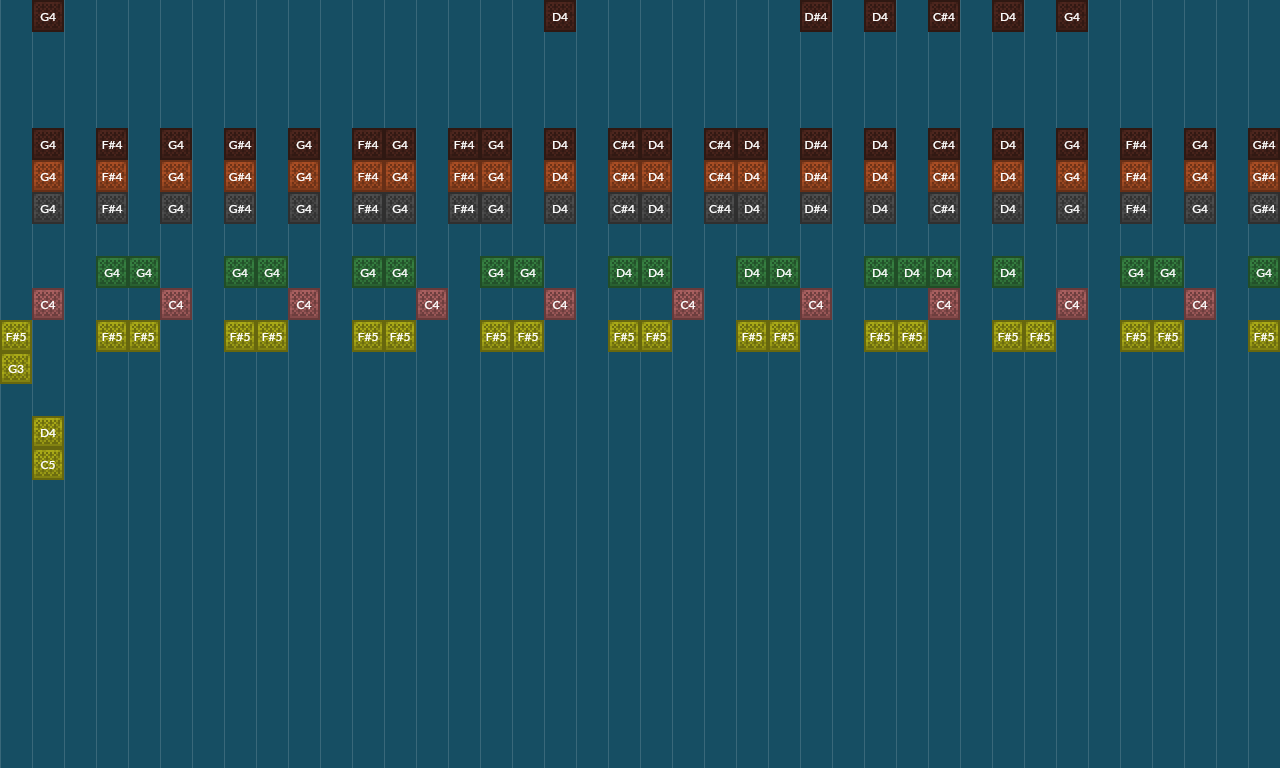Select the leftmost G4 in the top row

(48, 17)
